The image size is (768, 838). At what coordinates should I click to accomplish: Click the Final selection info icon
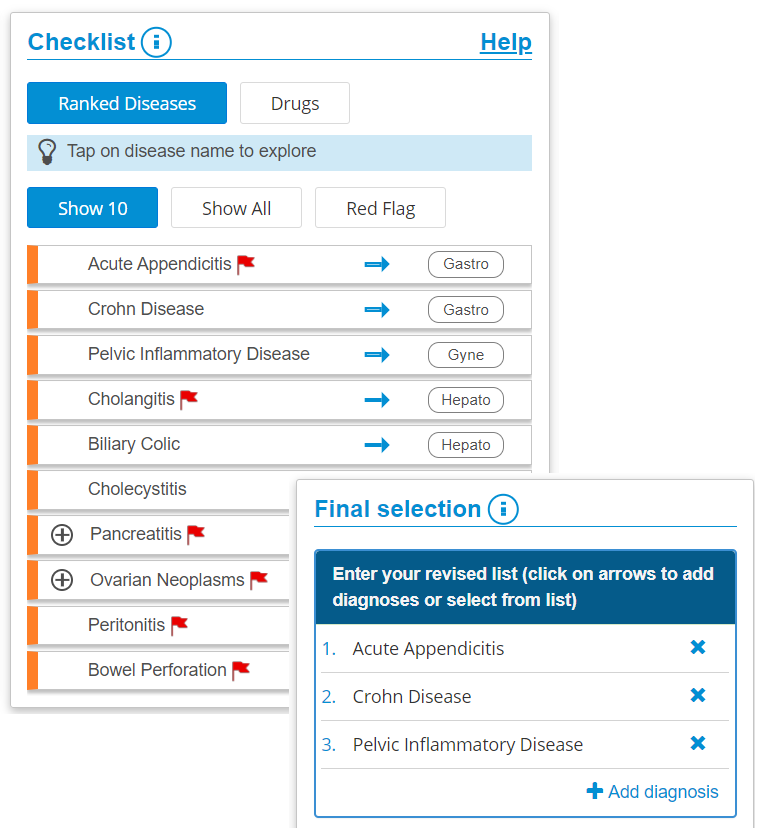pyautogui.click(x=503, y=509)
